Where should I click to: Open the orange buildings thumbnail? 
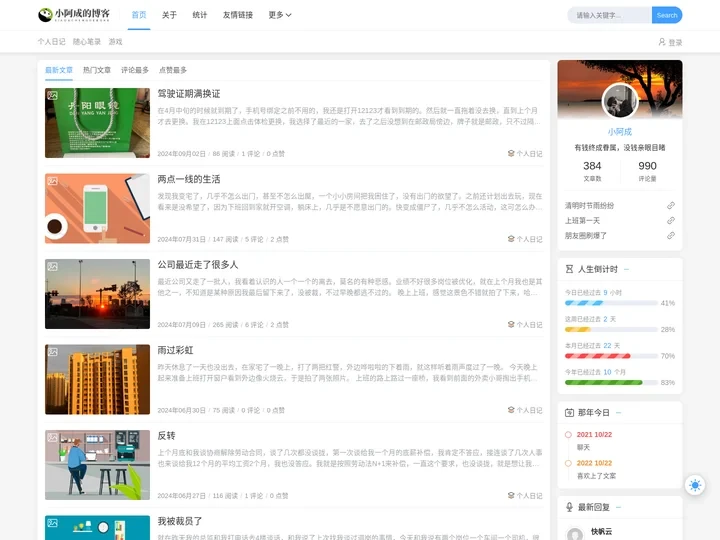(97, 379)
